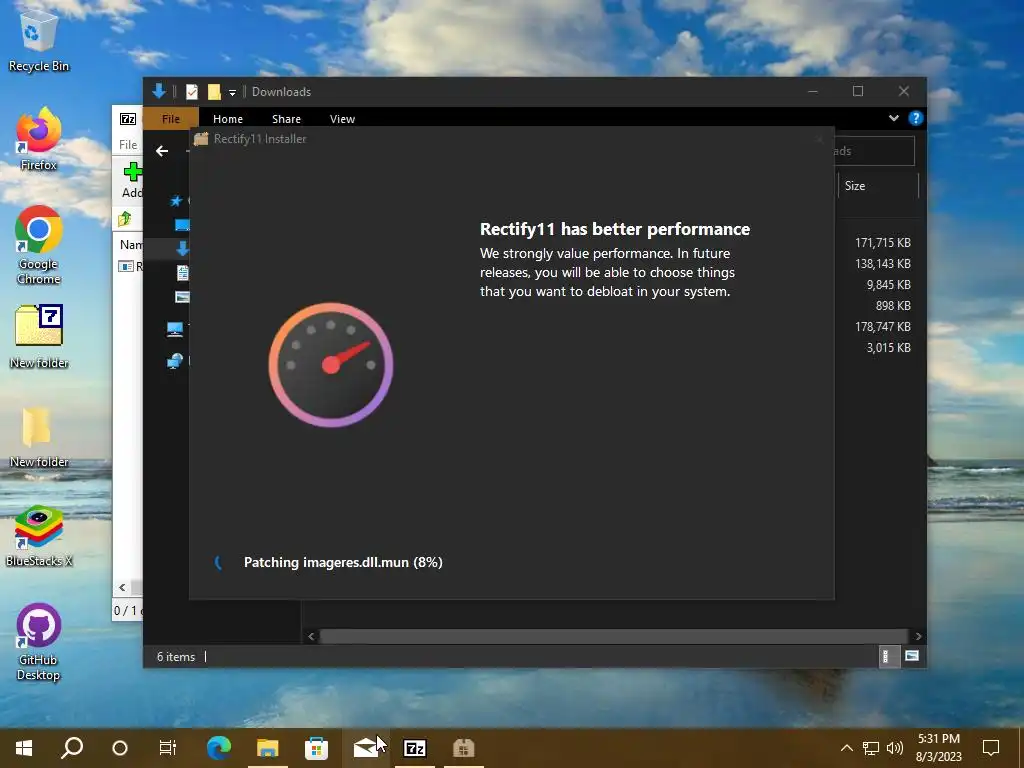Select This PC in navigation pane
The width and height of the screenshot is (1024, 768).
174,329
